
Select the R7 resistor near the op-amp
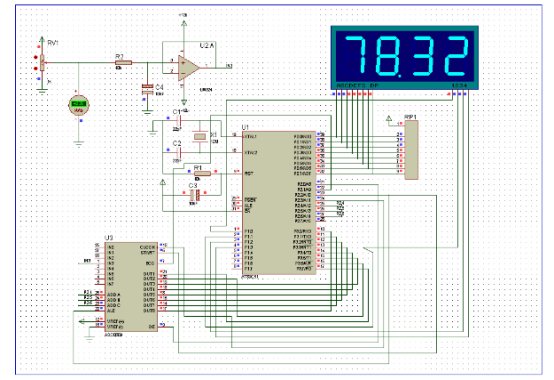124,63
